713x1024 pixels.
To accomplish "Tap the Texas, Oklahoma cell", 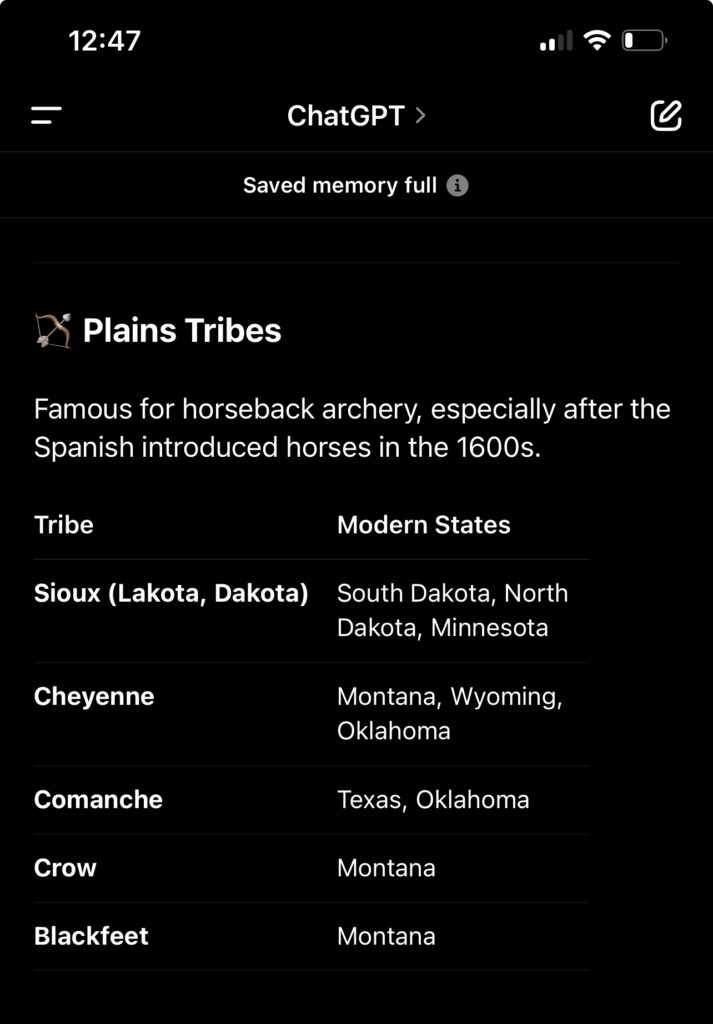I will coord(431,800).
